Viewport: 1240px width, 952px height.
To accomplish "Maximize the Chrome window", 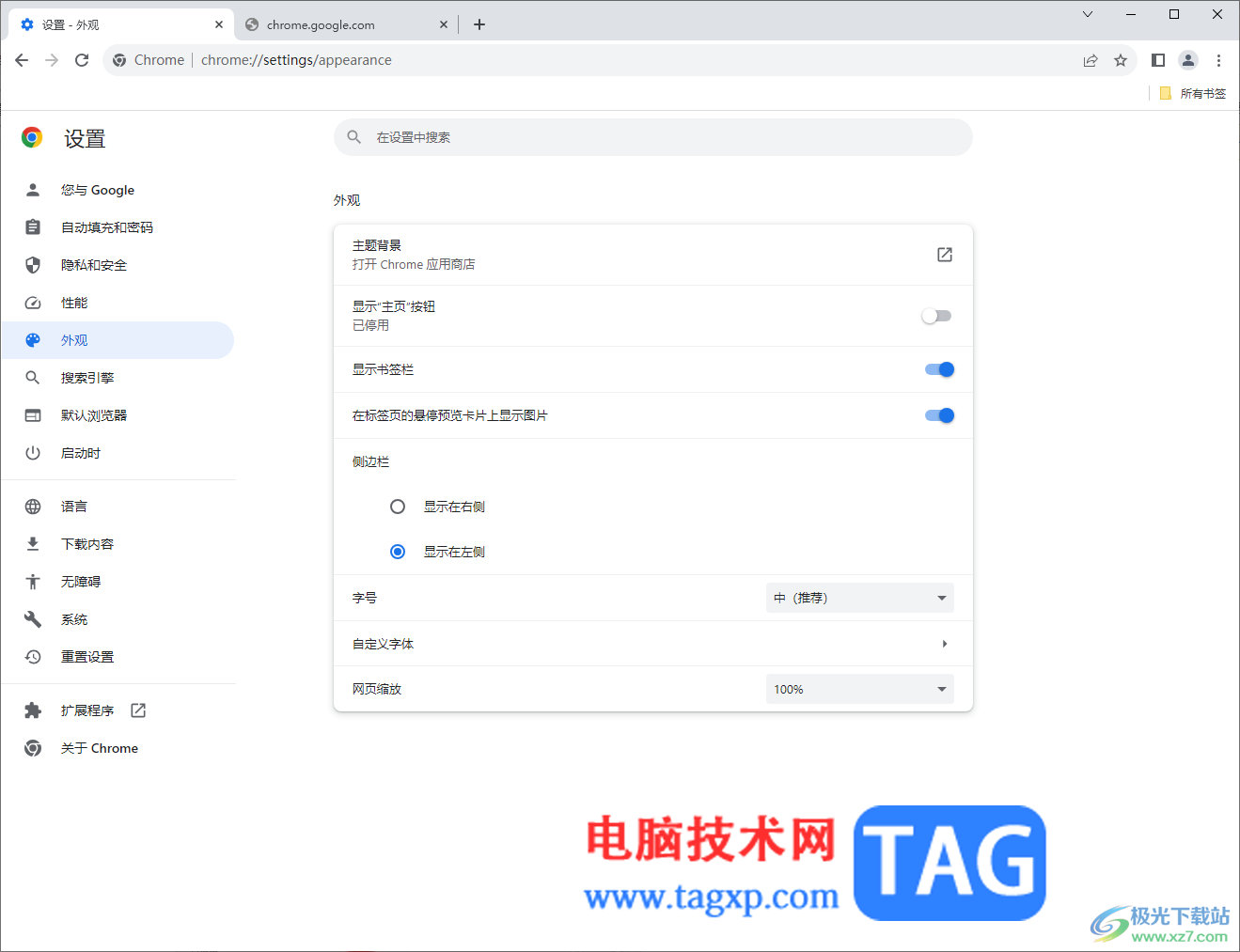I will coord(1174,14).
